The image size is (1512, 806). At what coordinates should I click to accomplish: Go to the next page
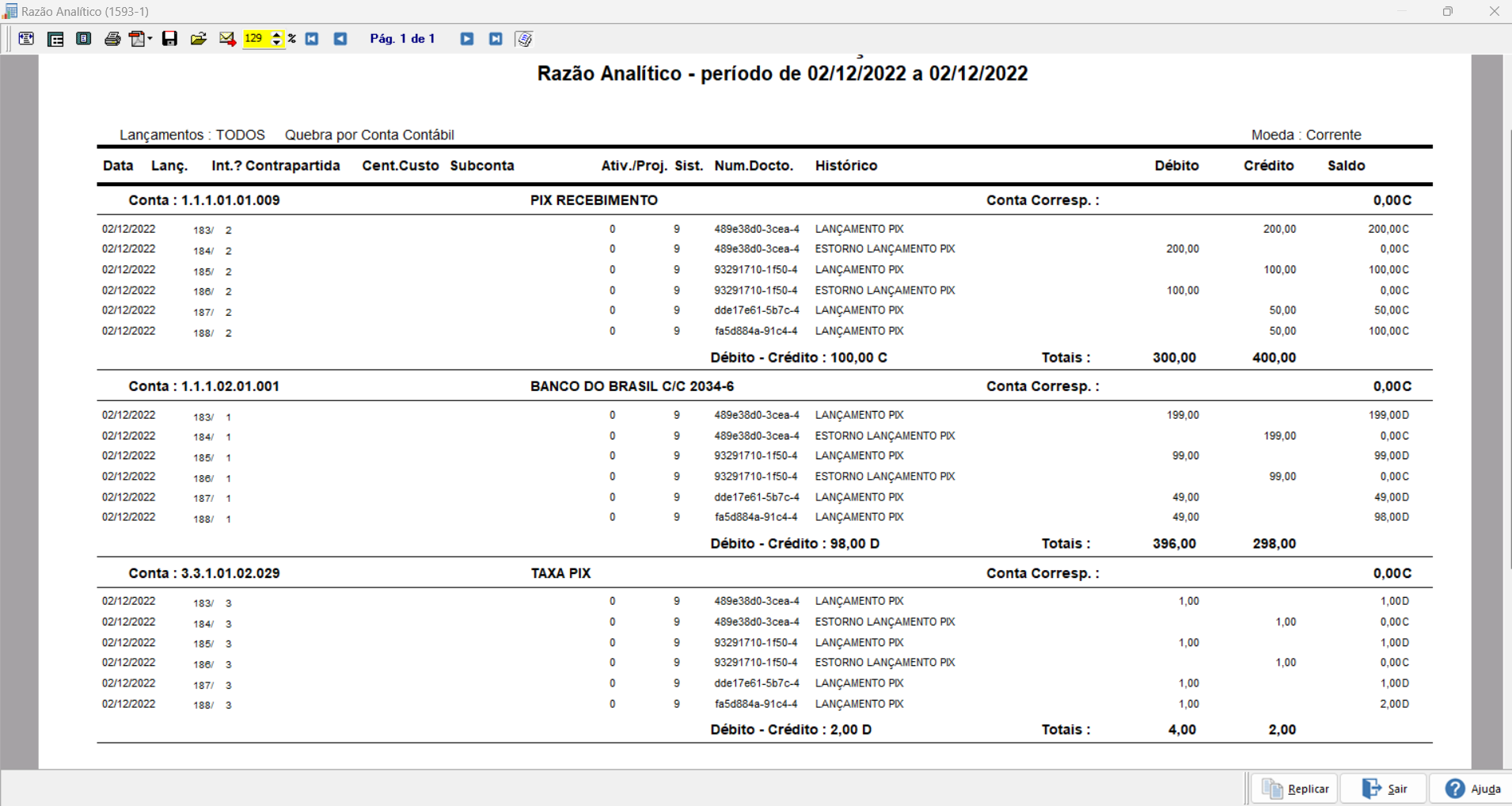(467, 39)
